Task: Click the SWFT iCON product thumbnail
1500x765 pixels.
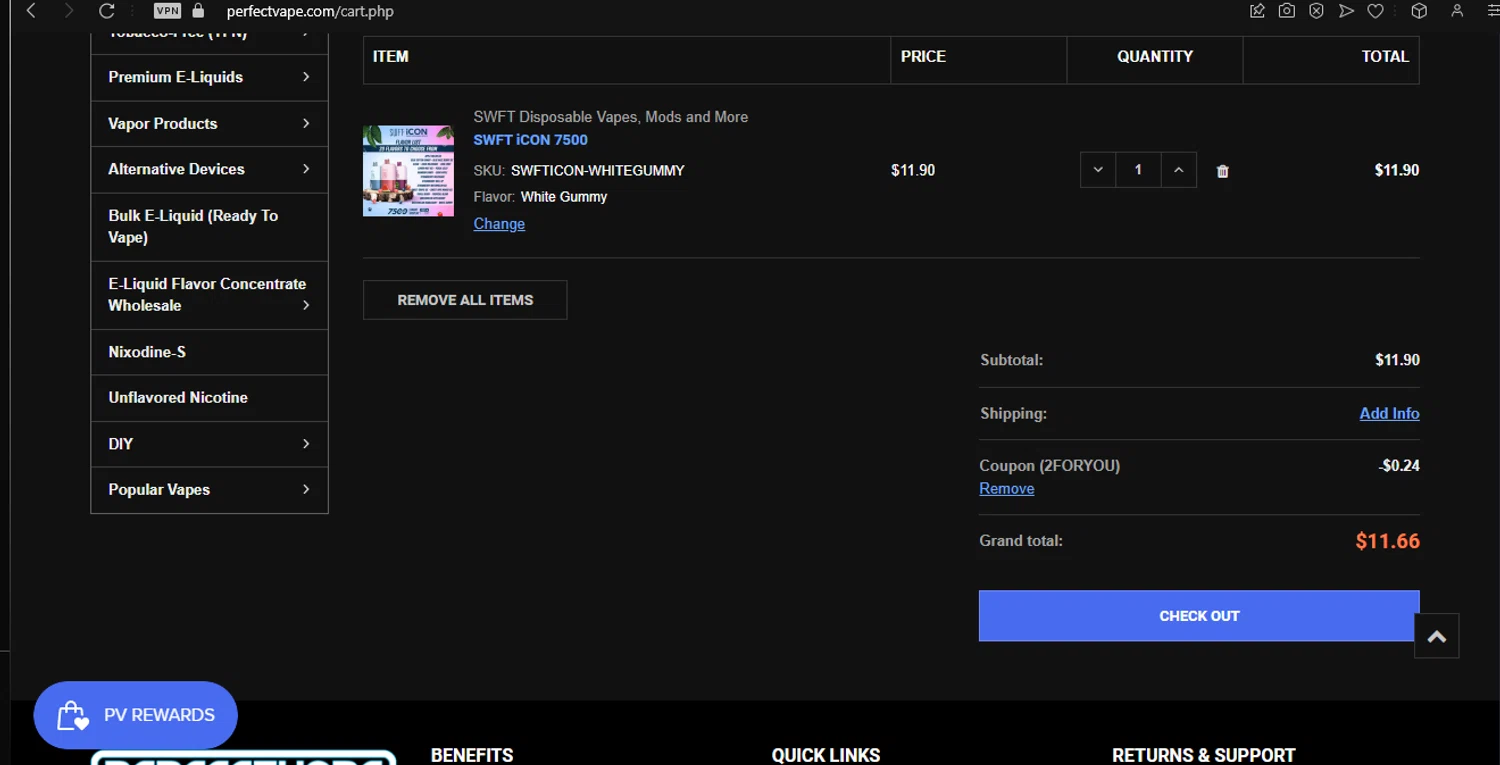Action: coord(408,170)
